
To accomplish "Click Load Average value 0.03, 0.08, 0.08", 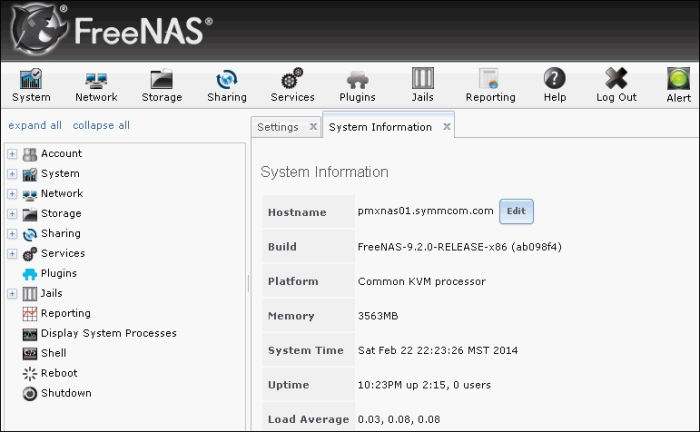I will click(399, 420).
